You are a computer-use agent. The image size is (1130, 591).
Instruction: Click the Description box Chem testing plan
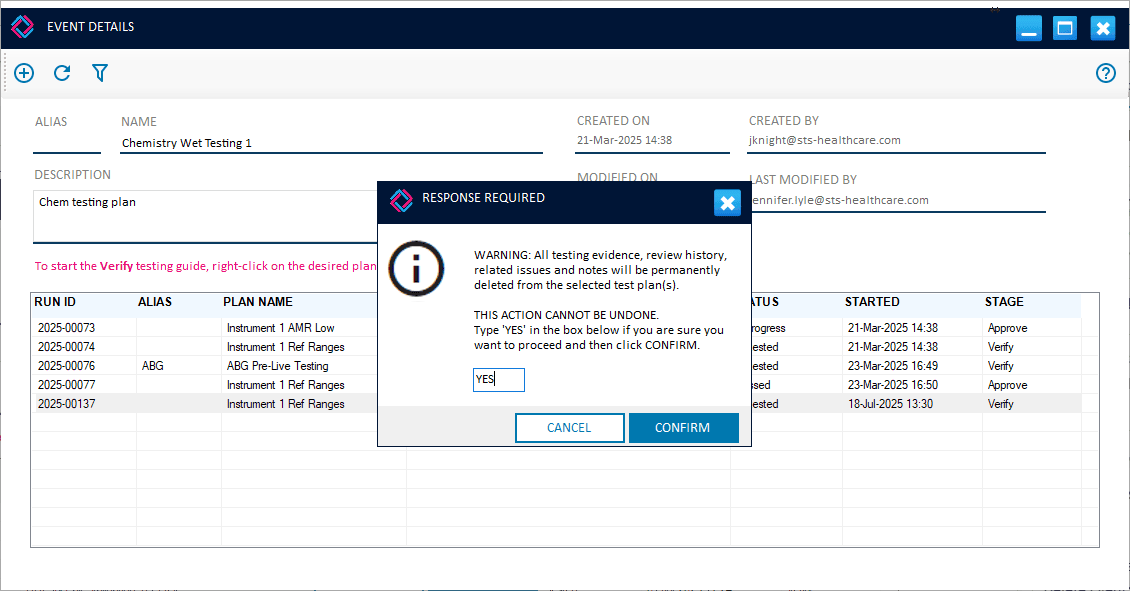coord(205,216)
